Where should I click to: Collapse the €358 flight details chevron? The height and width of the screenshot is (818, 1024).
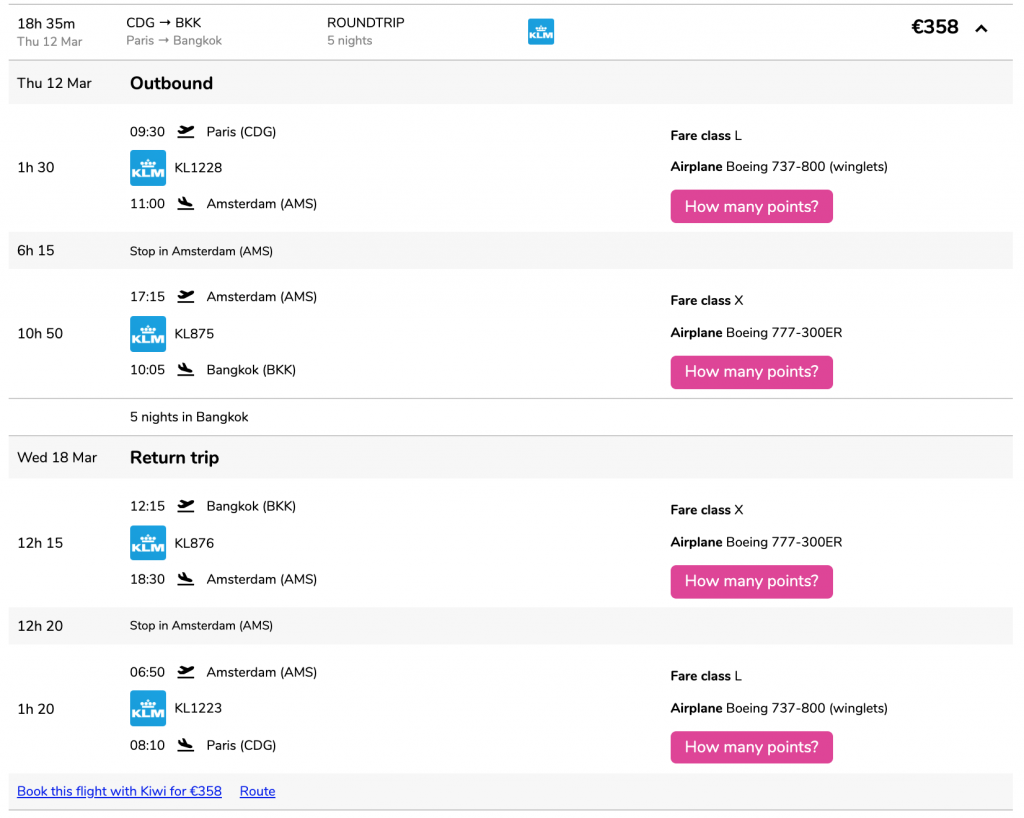point(981,28)
